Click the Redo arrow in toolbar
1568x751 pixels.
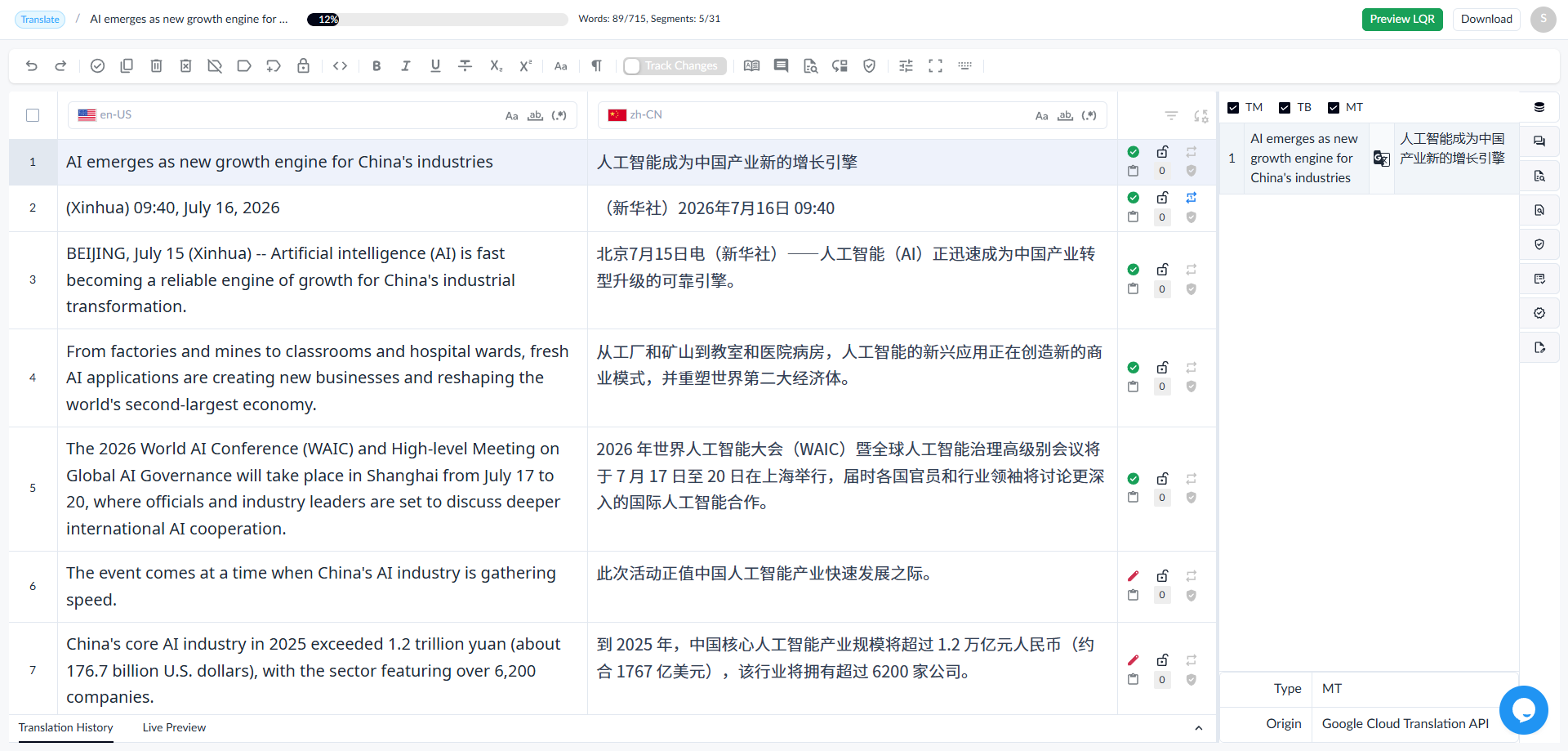(60, 66)
